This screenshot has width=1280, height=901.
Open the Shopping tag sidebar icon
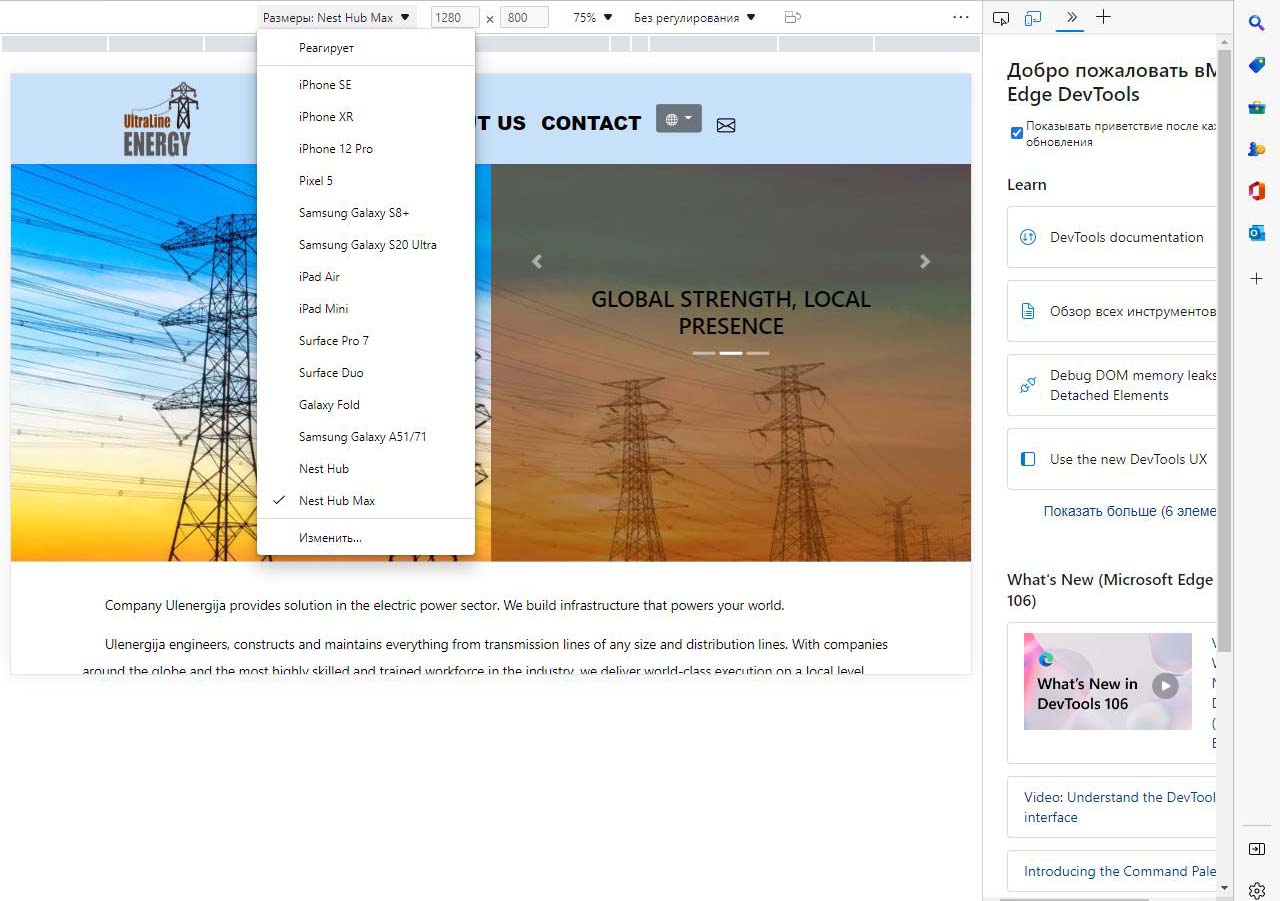pyautogui.click(x=1257, y=65)
